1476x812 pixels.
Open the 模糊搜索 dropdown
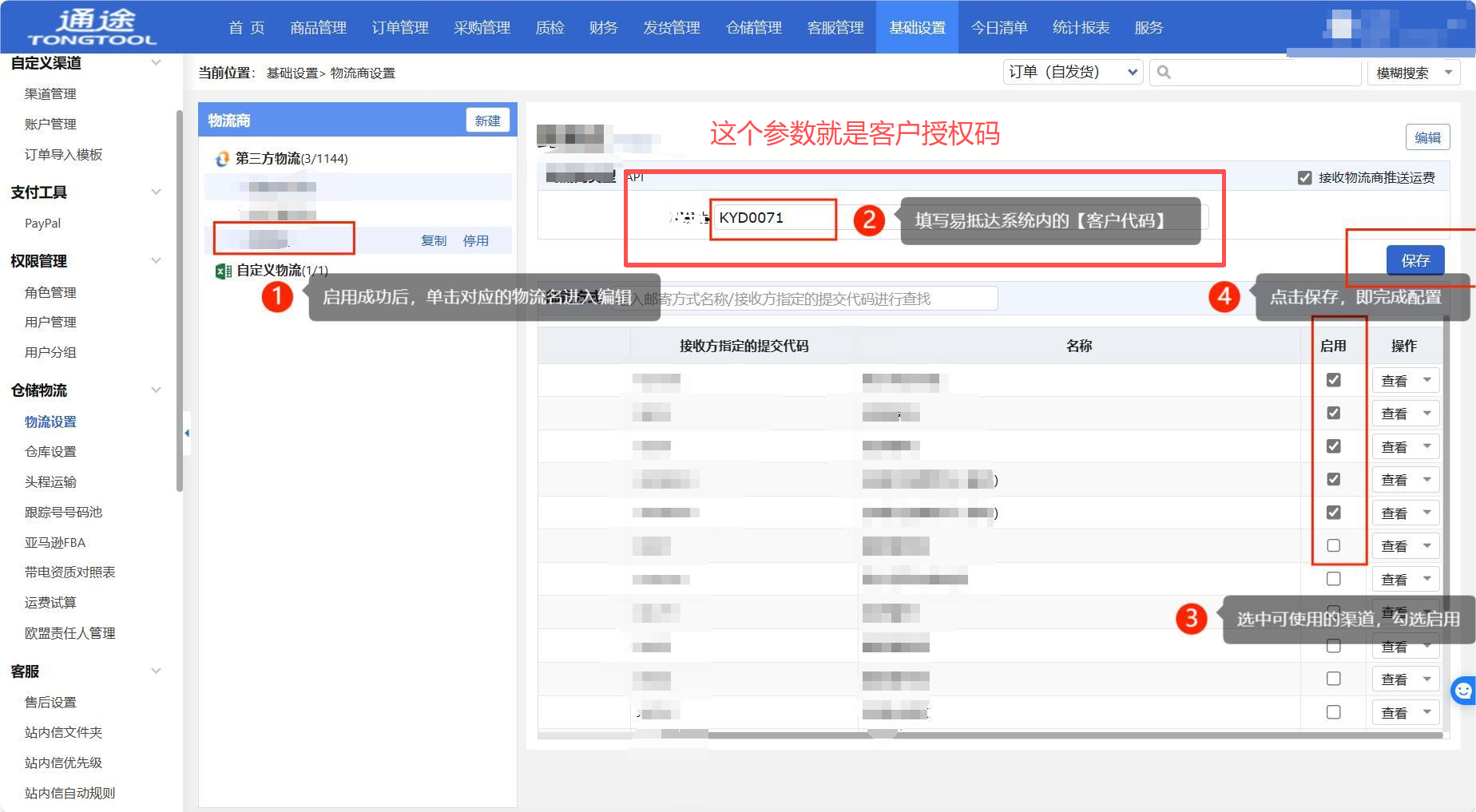point(1413,73)
